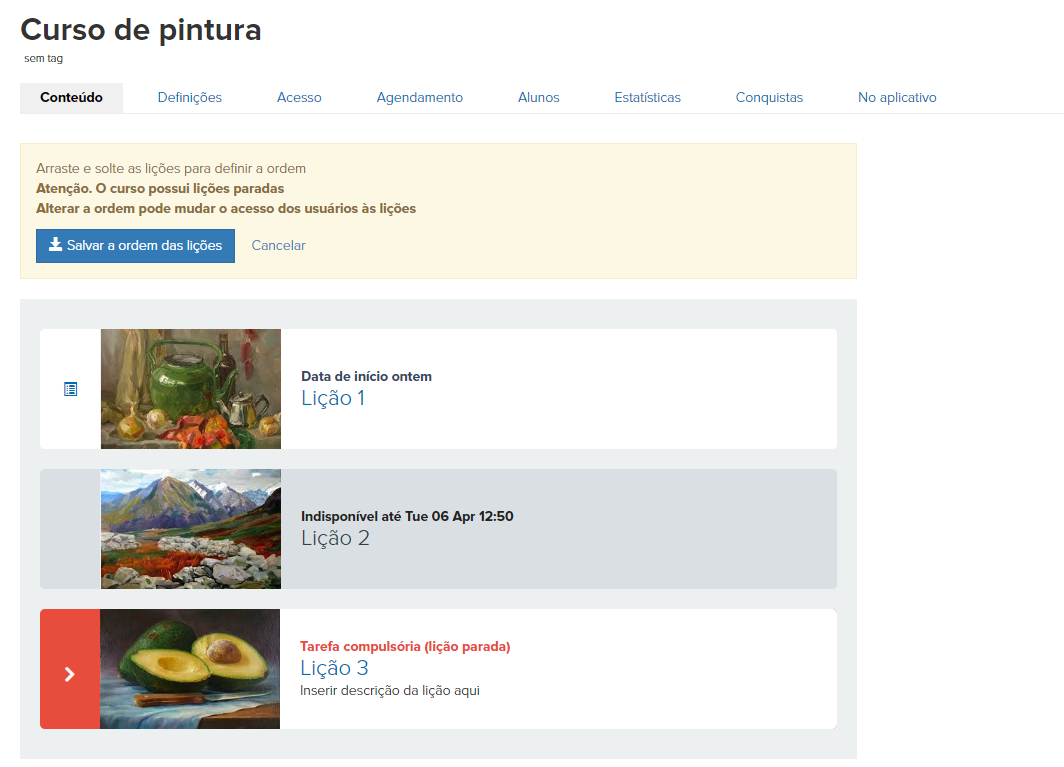Screen dimensions: 1064x767
Task: Save the lesson order with Salvar button
Action: pyautogui.click(x=135, y=246)
